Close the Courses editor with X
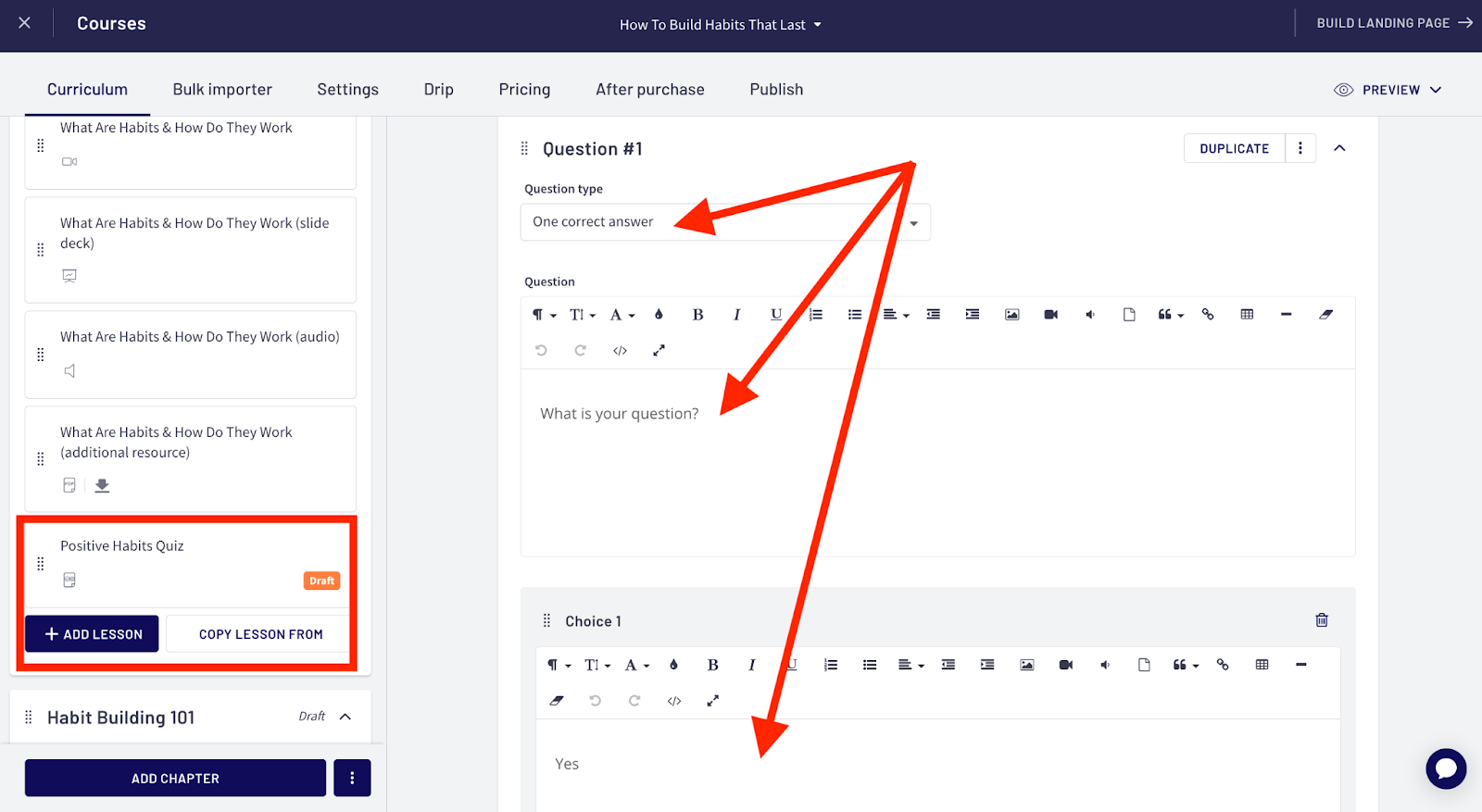The image size is (1482, 812). [x=25, y=23]
